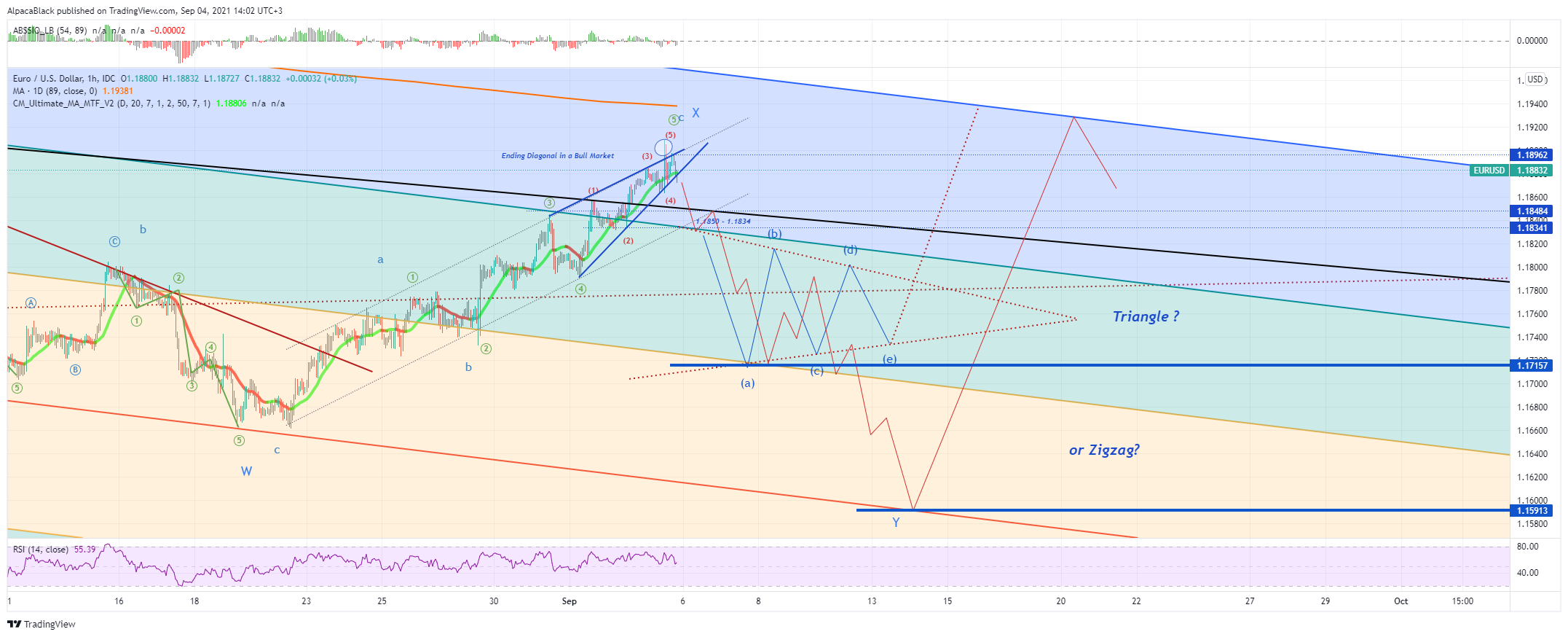Click the 'Triangle ?' annotation text

[x=1146, y=316]
